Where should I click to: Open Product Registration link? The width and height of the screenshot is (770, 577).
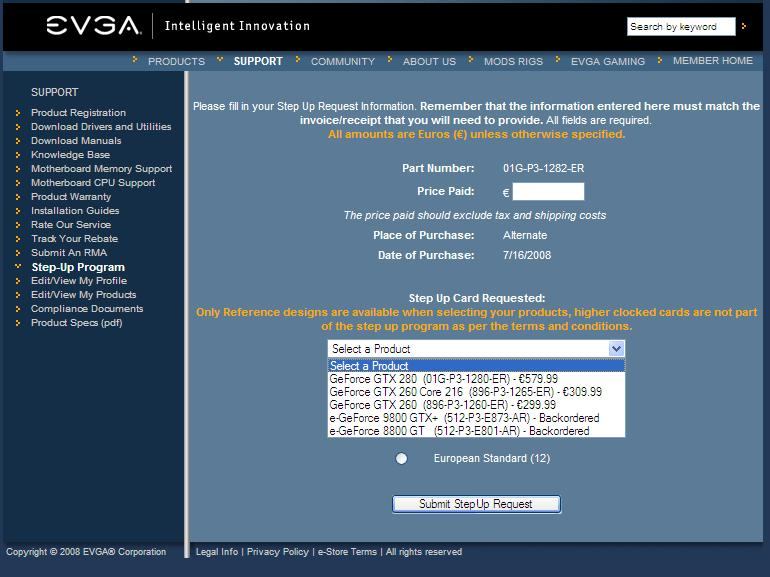79,112
